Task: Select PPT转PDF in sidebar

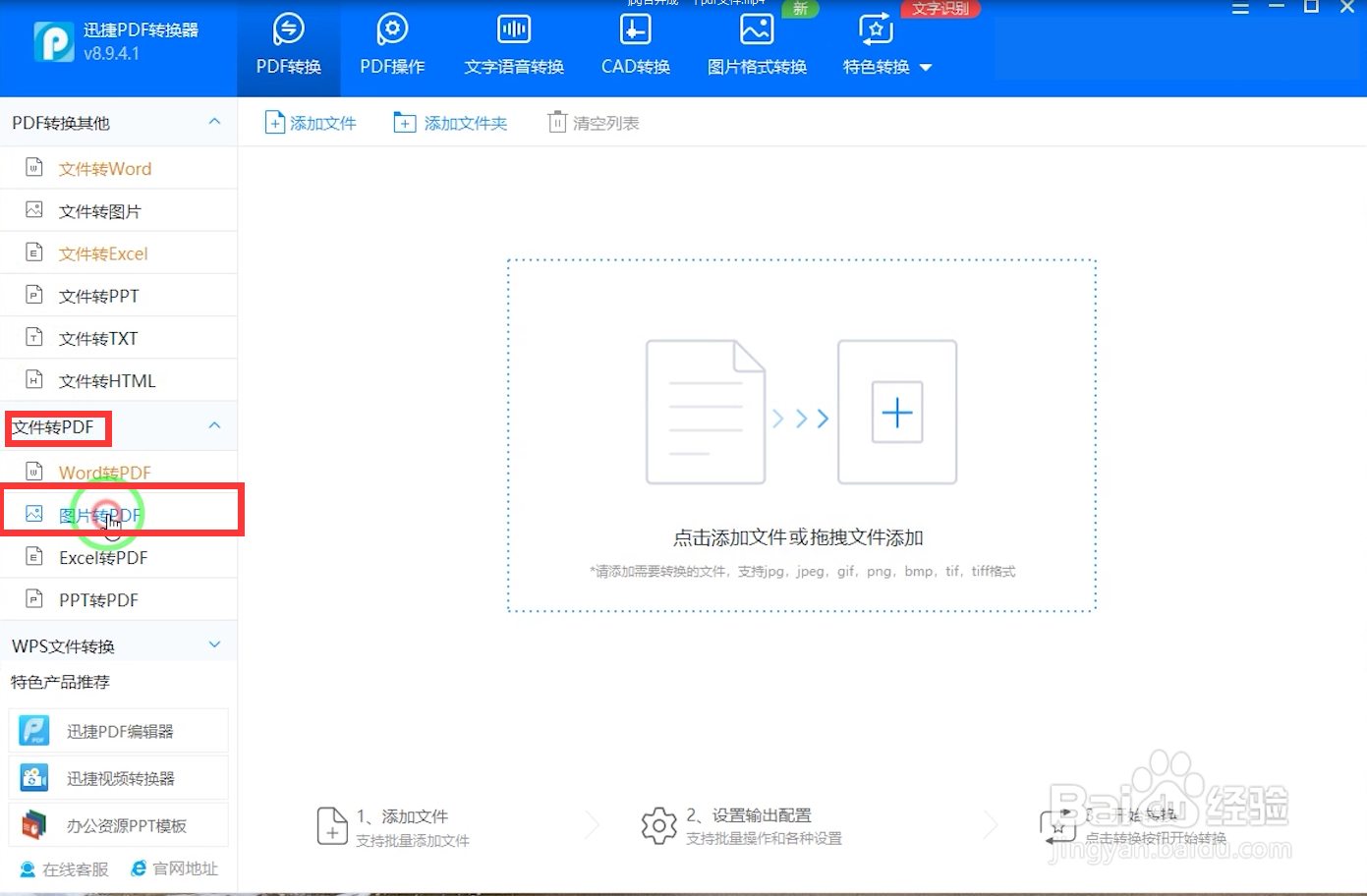Action: pos(118,599)
